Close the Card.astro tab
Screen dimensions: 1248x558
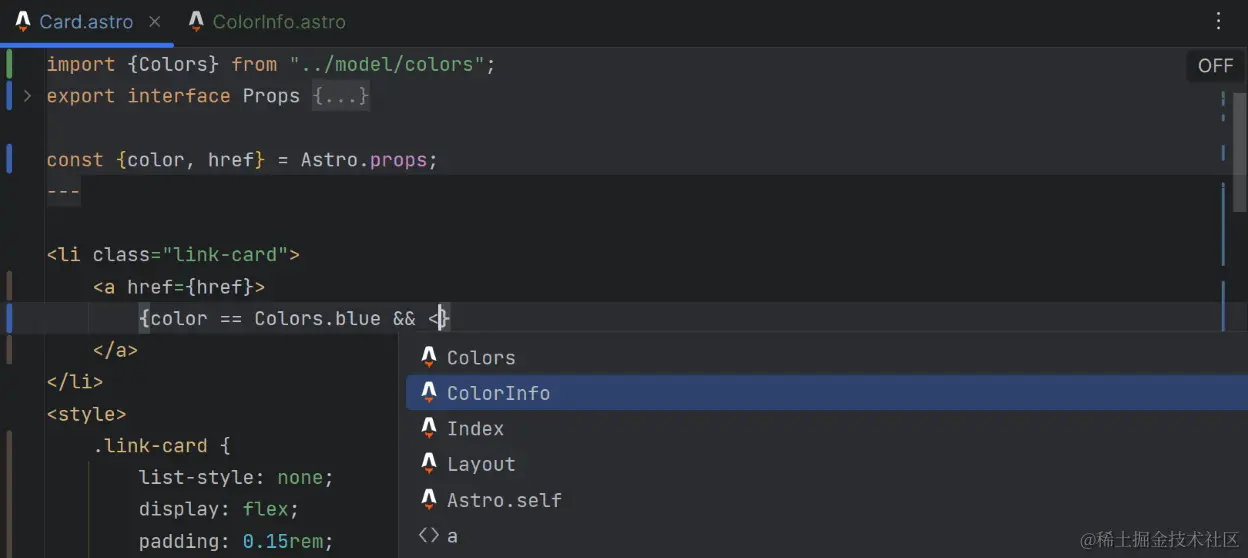(x=154, y=21)
